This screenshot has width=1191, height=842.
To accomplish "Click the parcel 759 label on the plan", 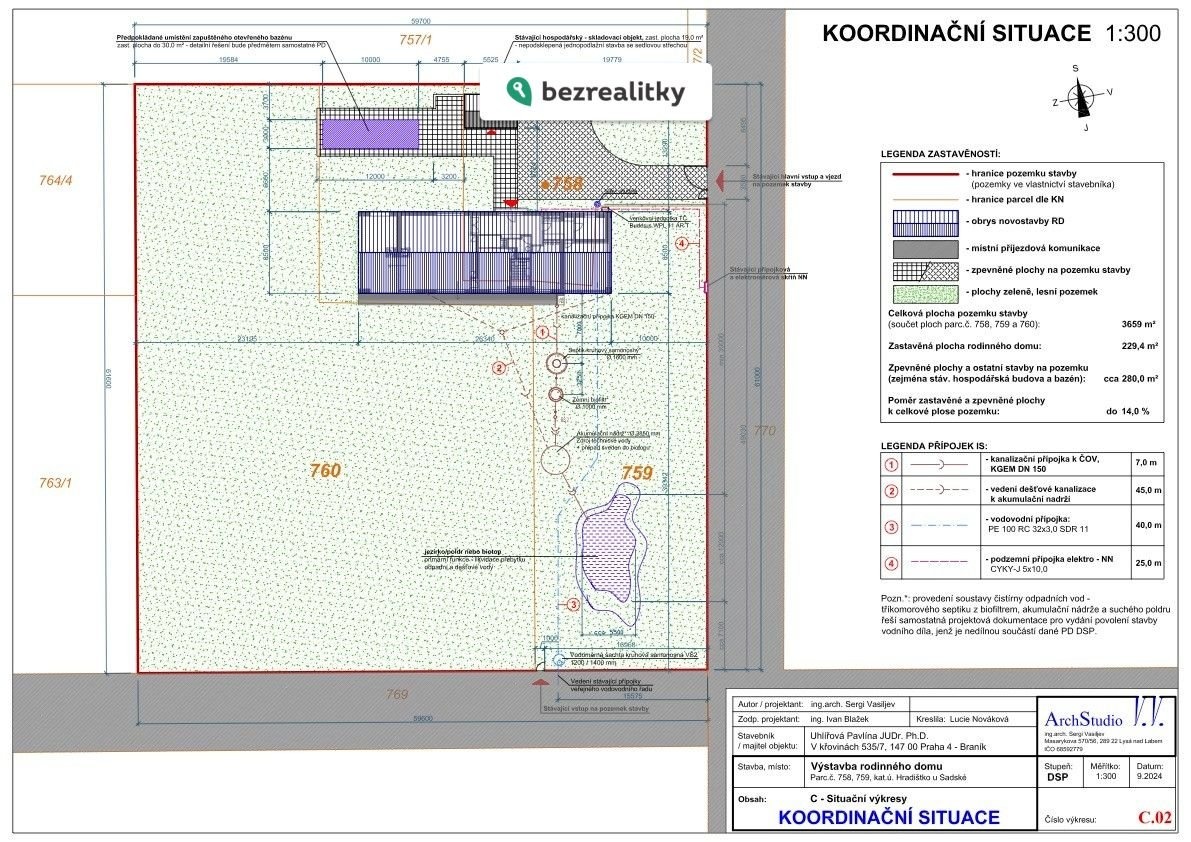I will point(638,473).
